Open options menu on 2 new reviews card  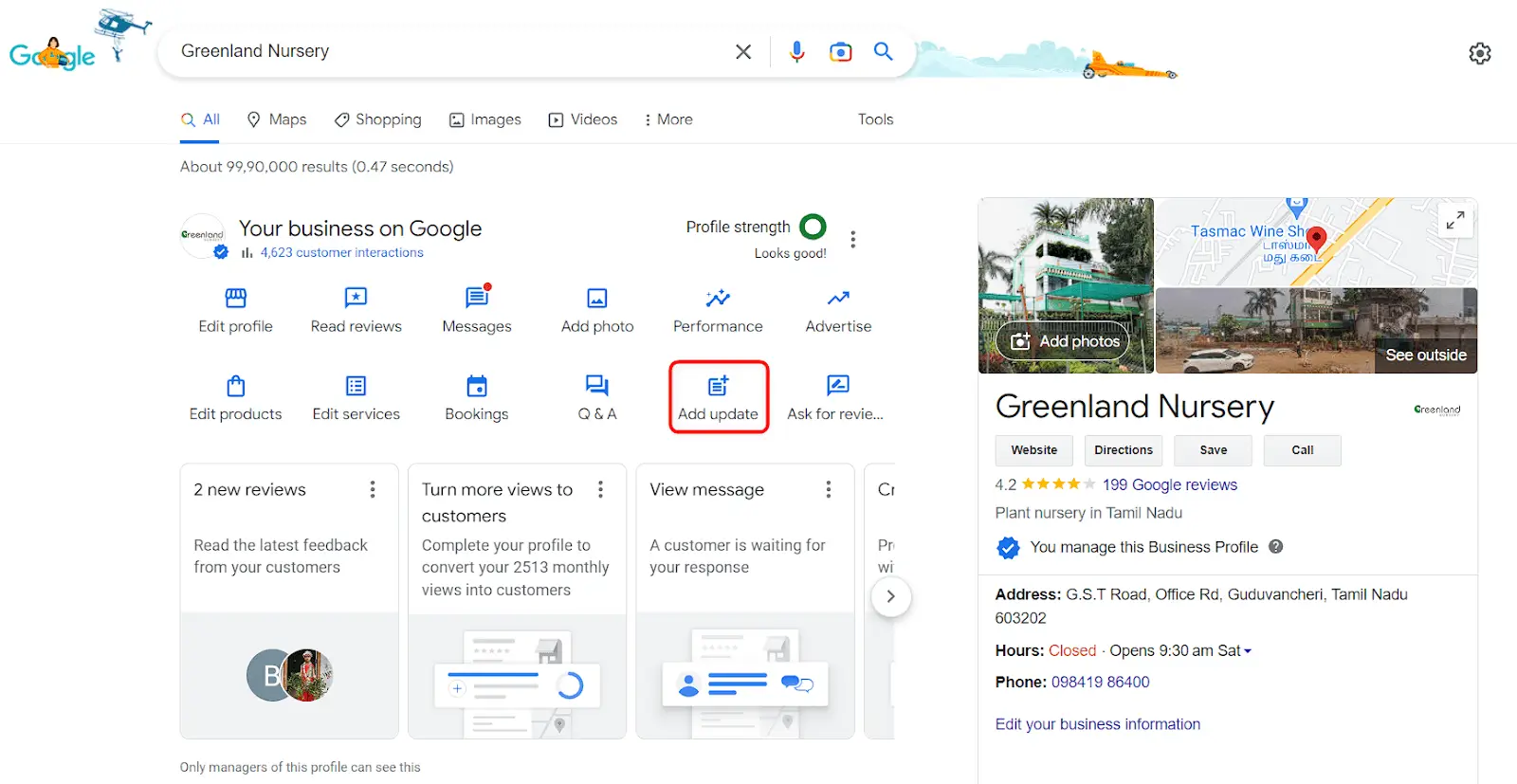click(x=373, y=489)
